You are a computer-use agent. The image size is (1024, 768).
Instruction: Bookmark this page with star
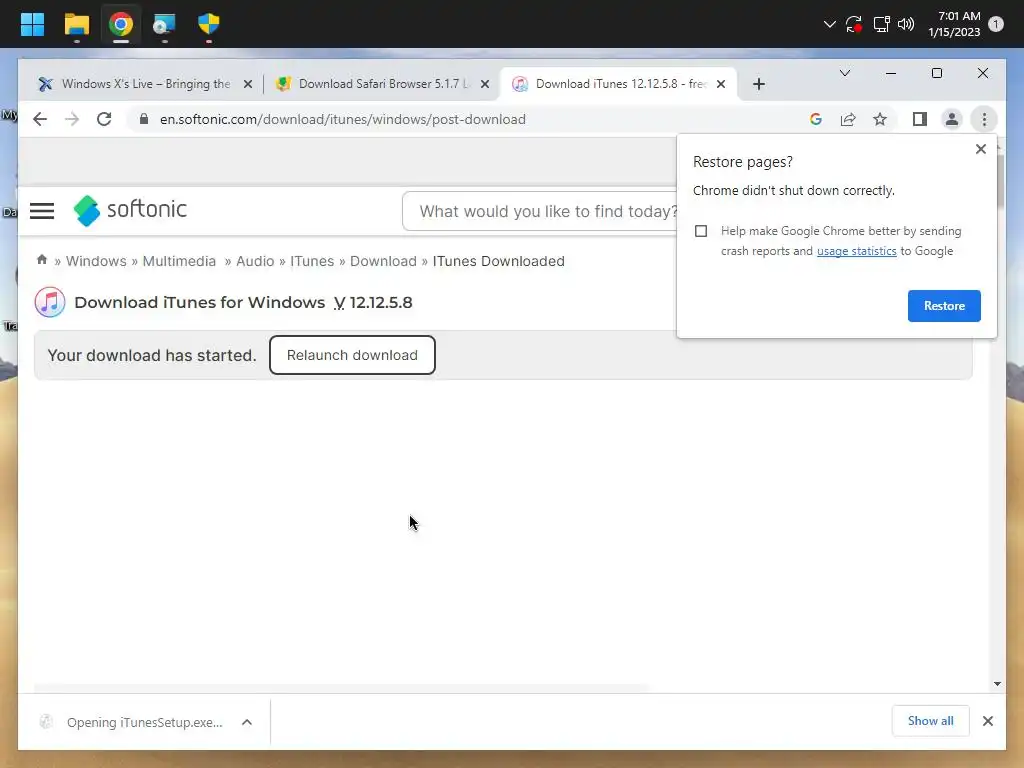point(880,119)
